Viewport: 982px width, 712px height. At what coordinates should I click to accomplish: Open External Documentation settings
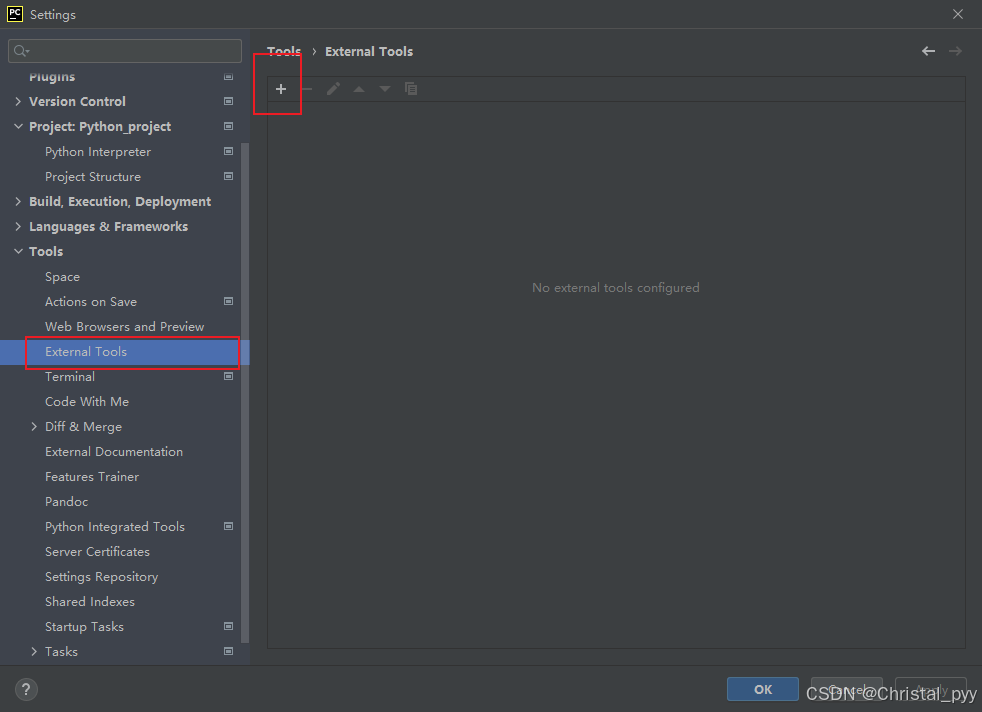pos(114,451)
